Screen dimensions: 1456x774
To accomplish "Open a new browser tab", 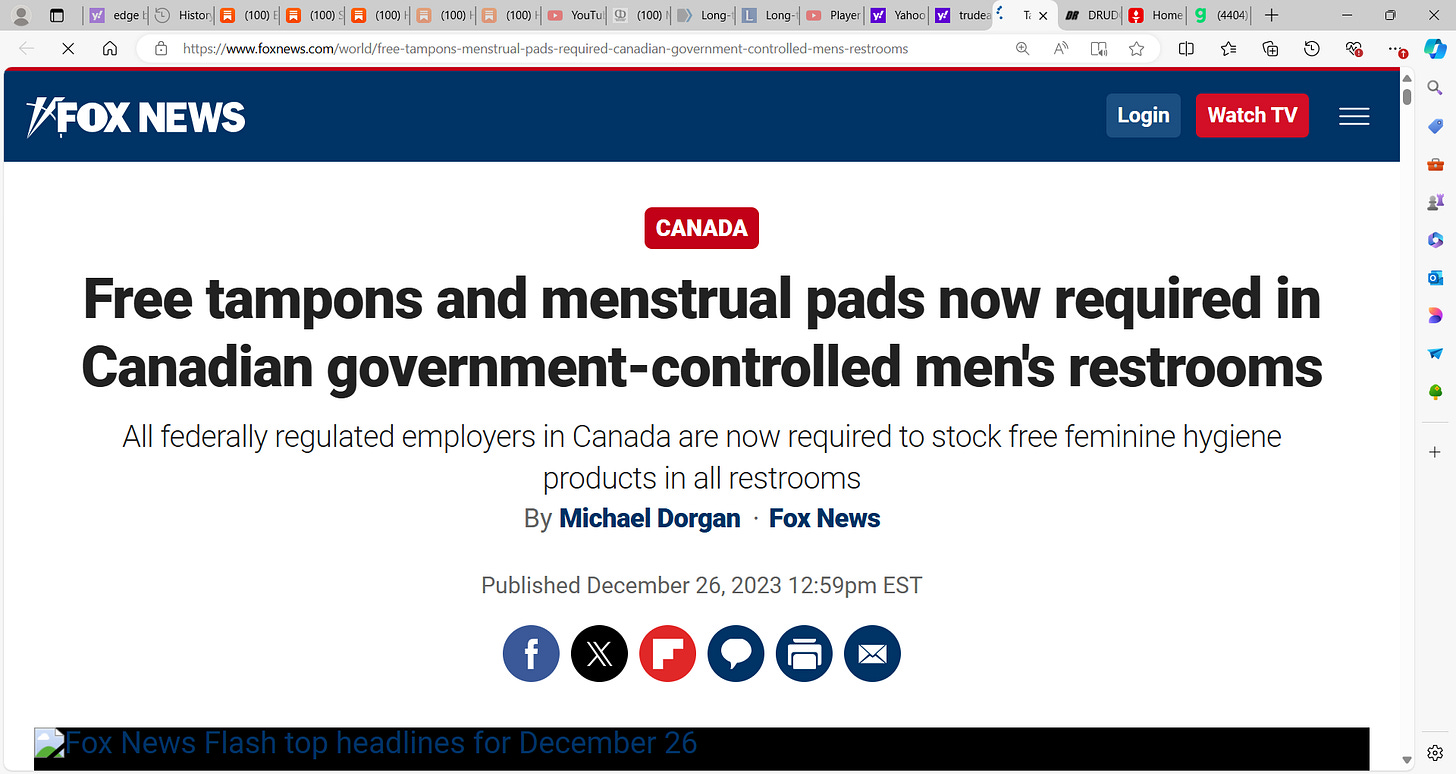I will pyautogui.click(x=1271, y=15).
